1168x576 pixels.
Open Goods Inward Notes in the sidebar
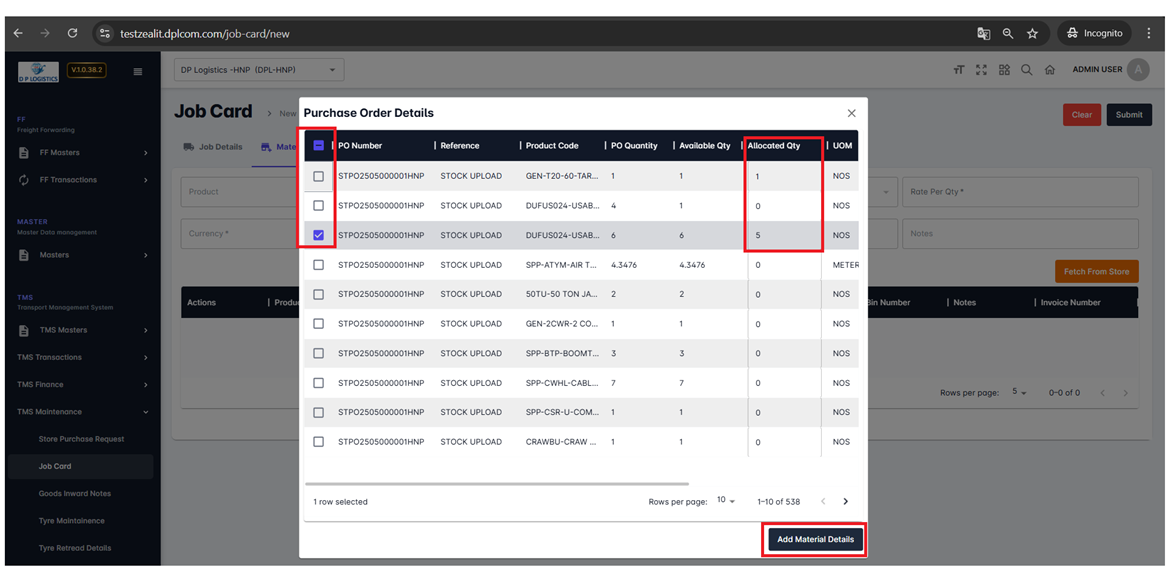[x=75, y=494]
